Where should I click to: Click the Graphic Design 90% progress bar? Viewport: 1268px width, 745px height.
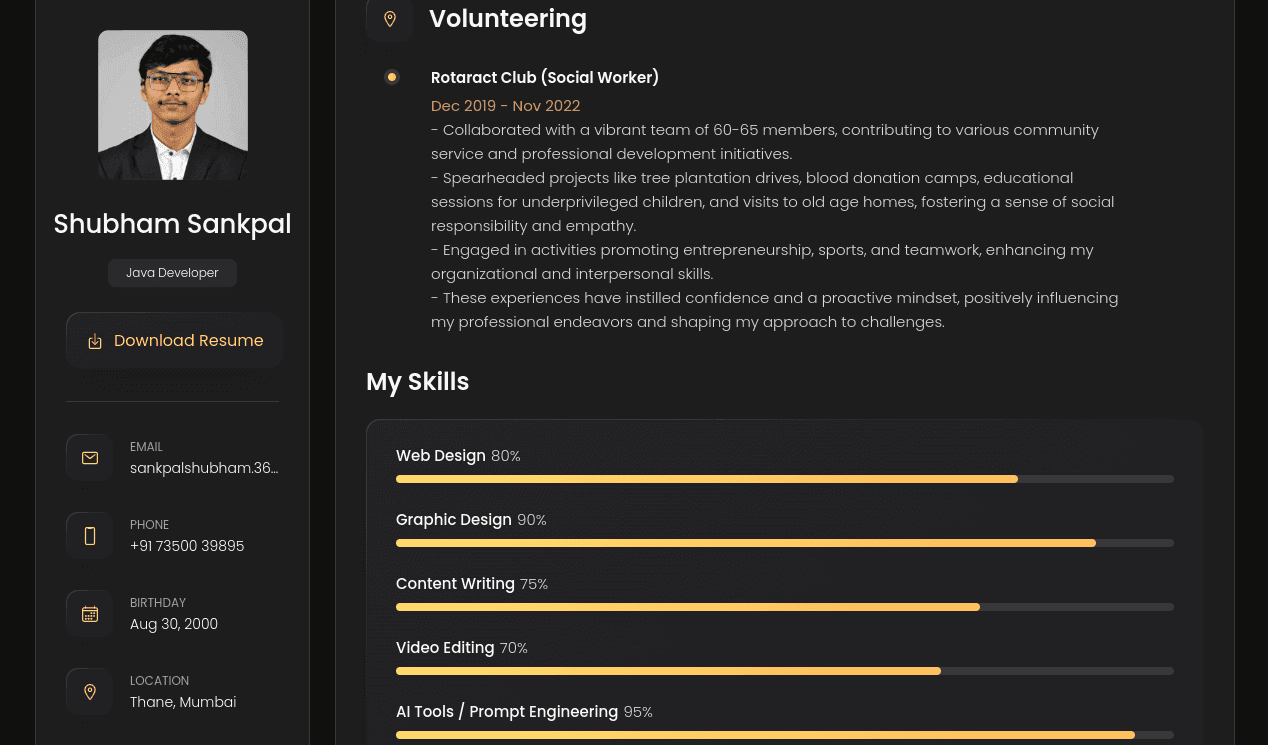coord(785,543)
